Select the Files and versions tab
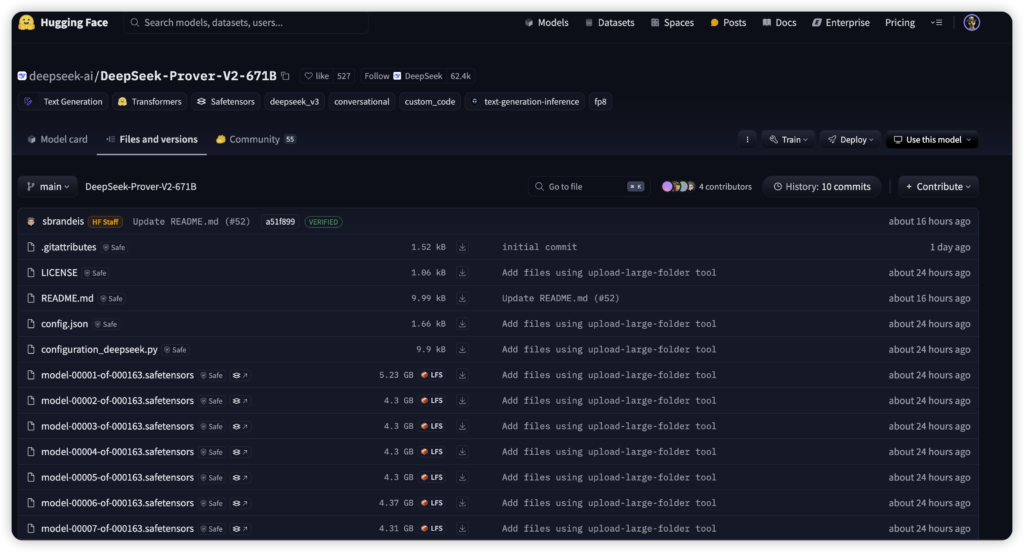Image resolution: width=1024 pixels, height=552 pixels. [152, 139]
